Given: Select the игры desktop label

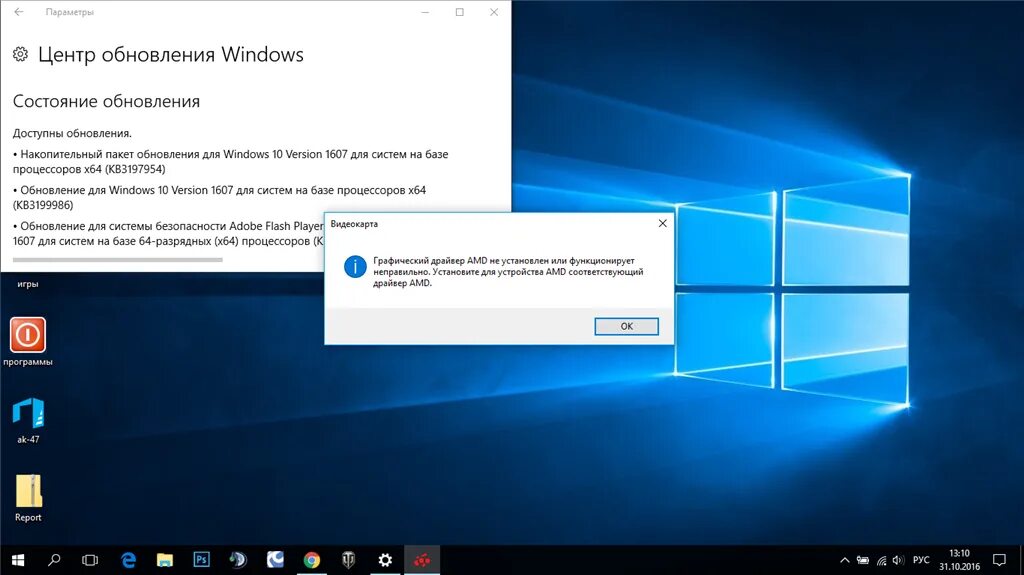Looking at the screenshot, I should pos(27,284).
